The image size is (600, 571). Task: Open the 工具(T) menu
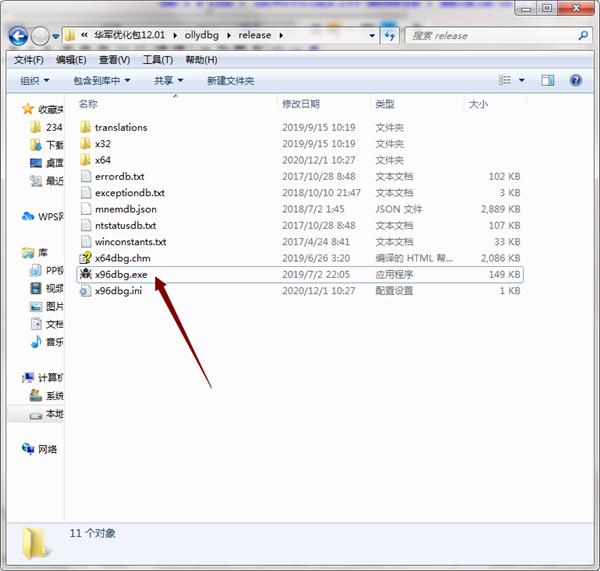pyautogui.click(x=158, y=60)
